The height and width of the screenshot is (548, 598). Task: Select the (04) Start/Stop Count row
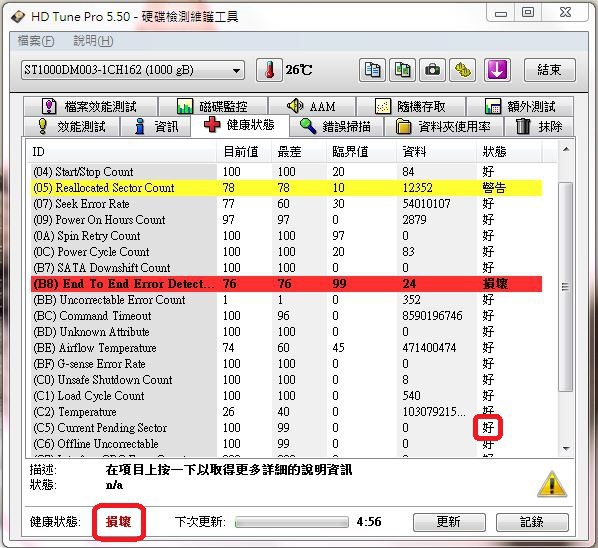pyautogui.click(x=286, y=172)
